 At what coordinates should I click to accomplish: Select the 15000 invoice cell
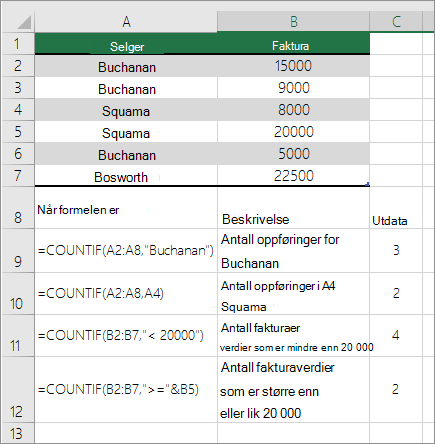coord(293,66)
